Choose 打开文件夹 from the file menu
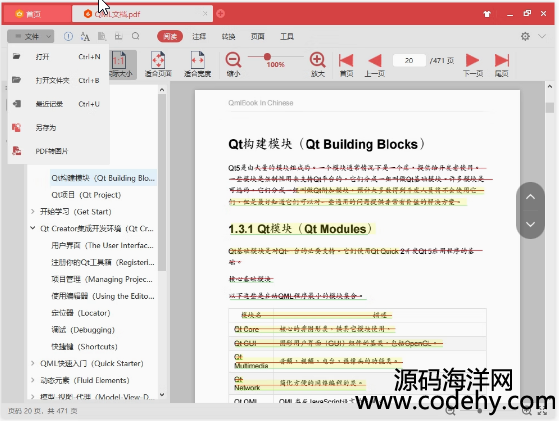The width and height of the screenshot is (560, 421). [58, 80]
